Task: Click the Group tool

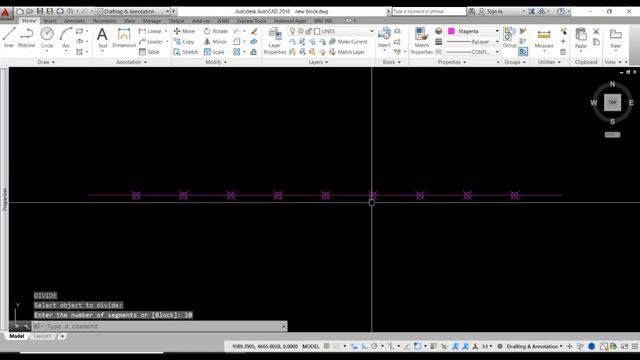Action: 509,38
